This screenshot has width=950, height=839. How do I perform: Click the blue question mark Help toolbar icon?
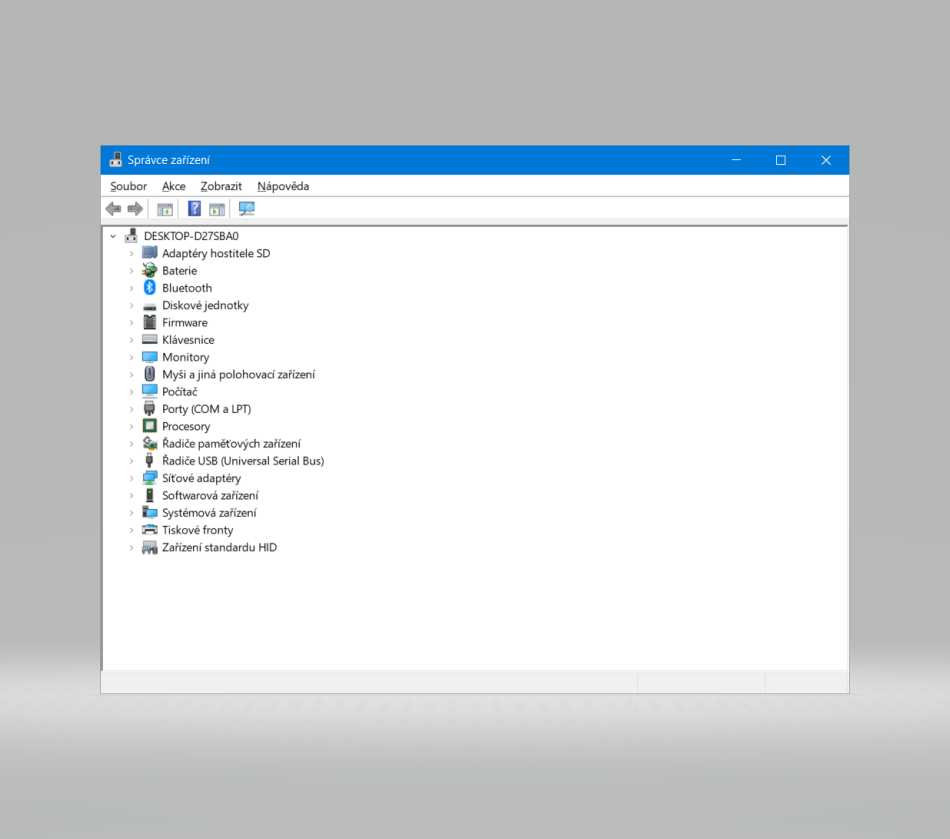(194, 209)
